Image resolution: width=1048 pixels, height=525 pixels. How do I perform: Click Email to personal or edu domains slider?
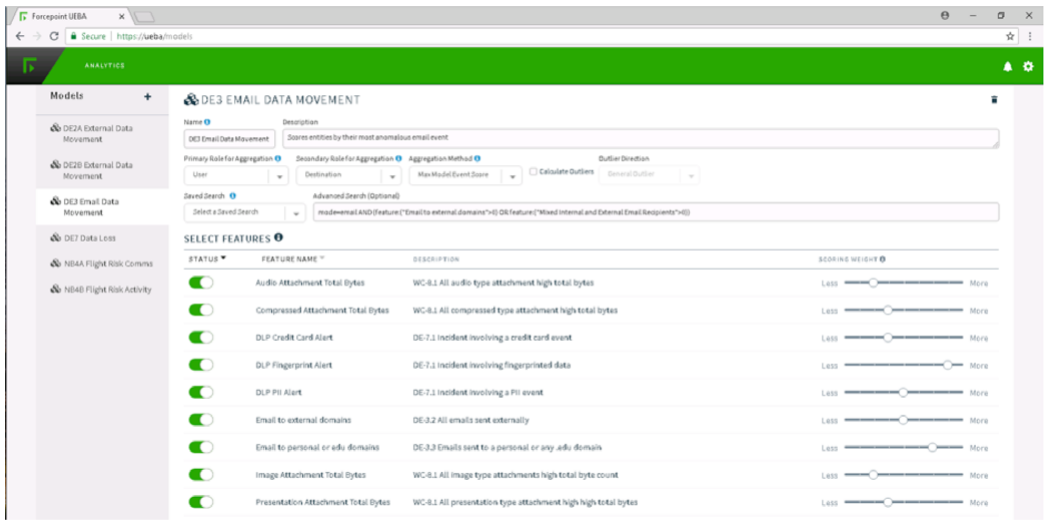(904, 447)
